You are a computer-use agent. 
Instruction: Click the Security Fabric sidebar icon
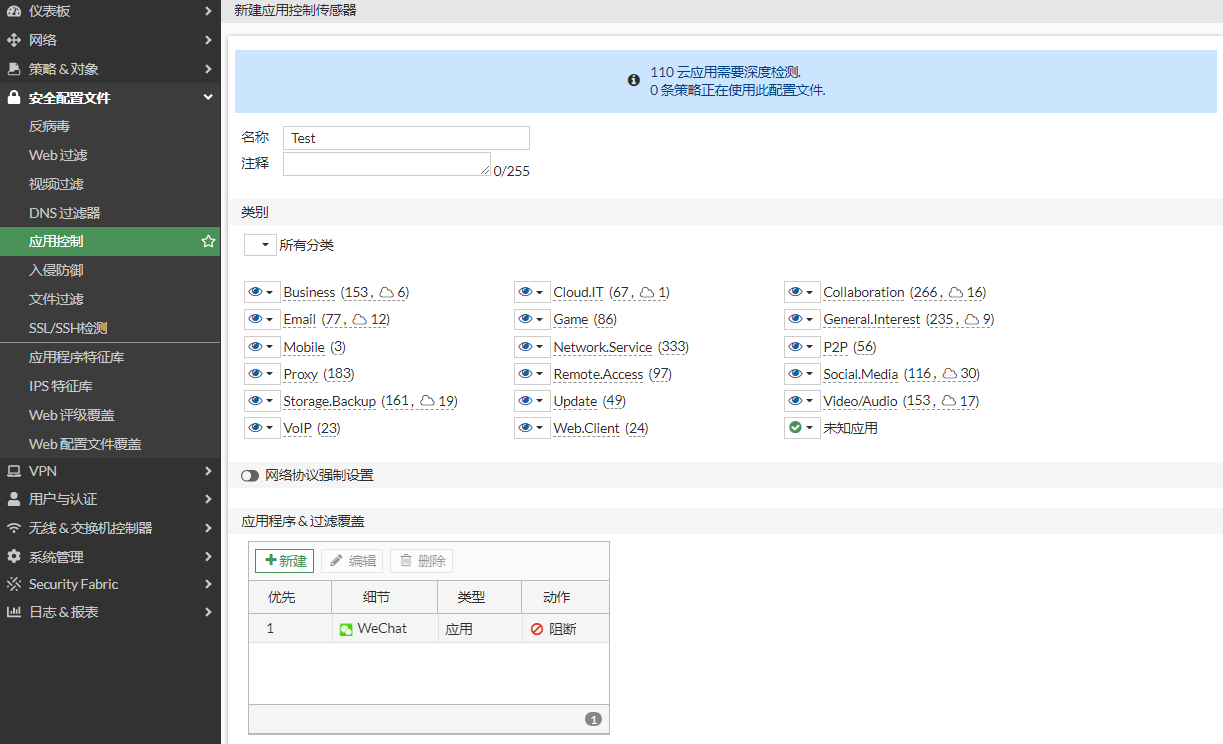click(x=14, y=584)
